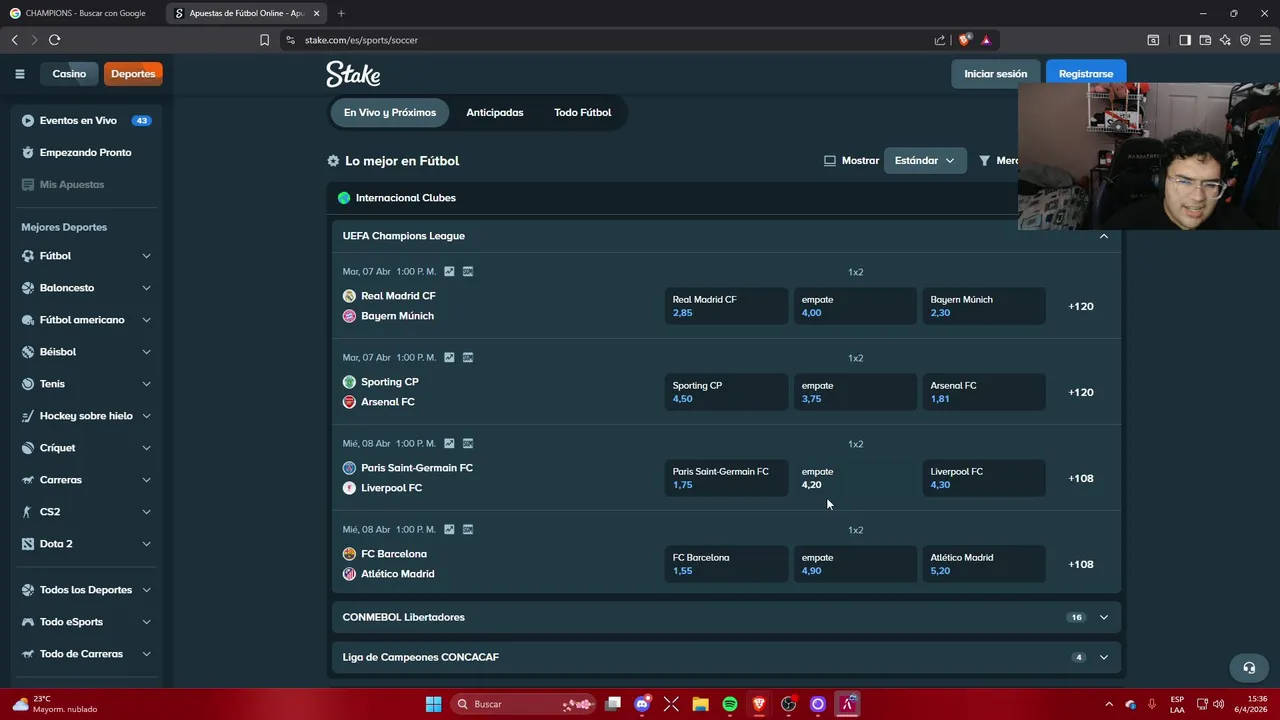Expand the Fútbol sidebar chevron
Viewport: 1280px width, 720px height.
coord(146,256)
